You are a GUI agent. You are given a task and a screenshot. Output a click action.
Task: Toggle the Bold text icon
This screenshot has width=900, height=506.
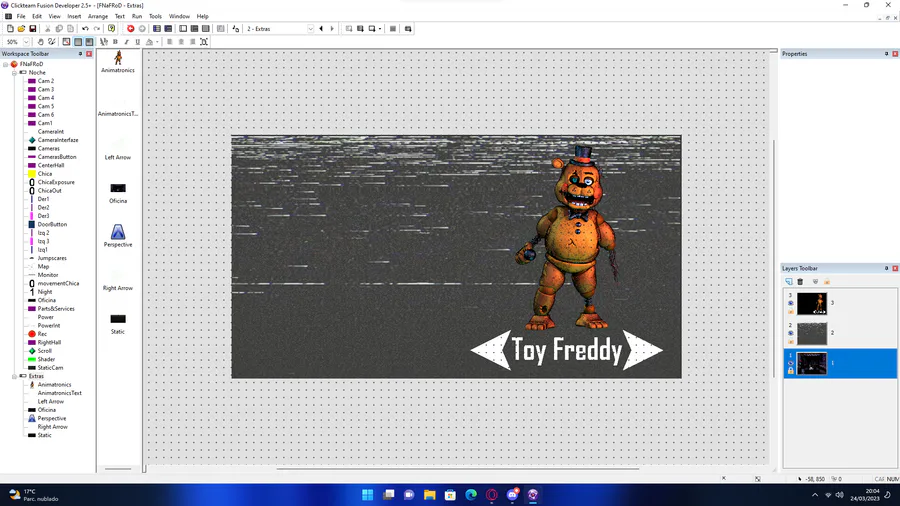pyautogui.click(x=115, y=42)
